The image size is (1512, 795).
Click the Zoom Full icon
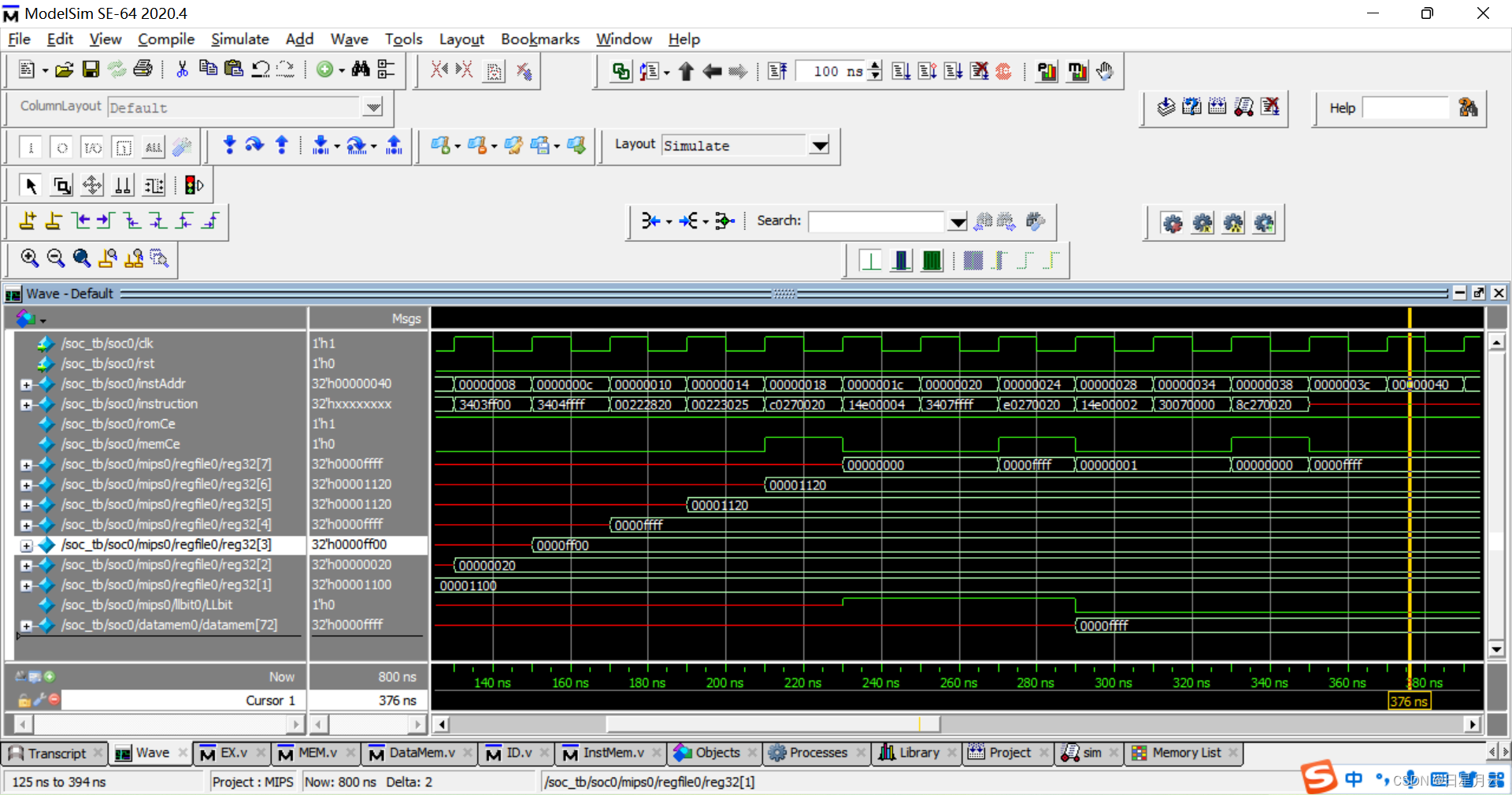(82, 258)
